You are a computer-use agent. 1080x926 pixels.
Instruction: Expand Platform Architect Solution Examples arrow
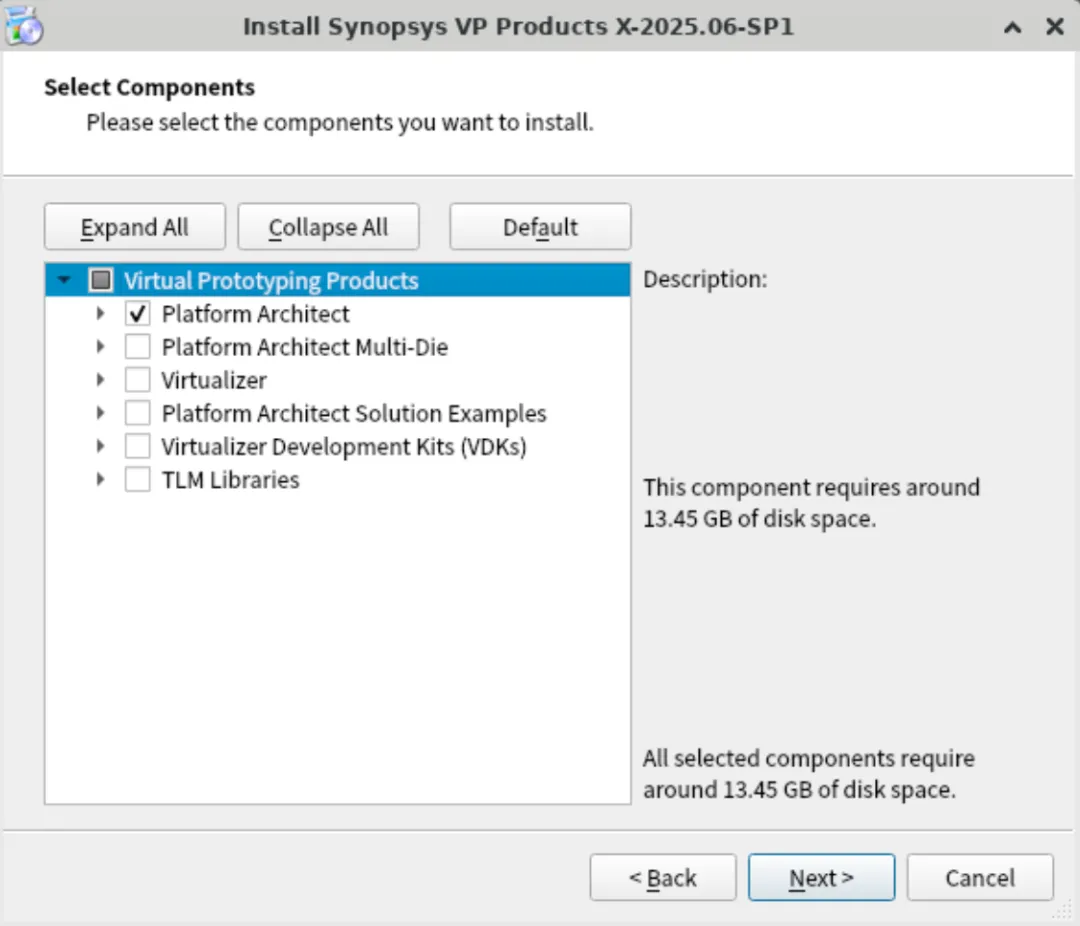click(101, 413)
